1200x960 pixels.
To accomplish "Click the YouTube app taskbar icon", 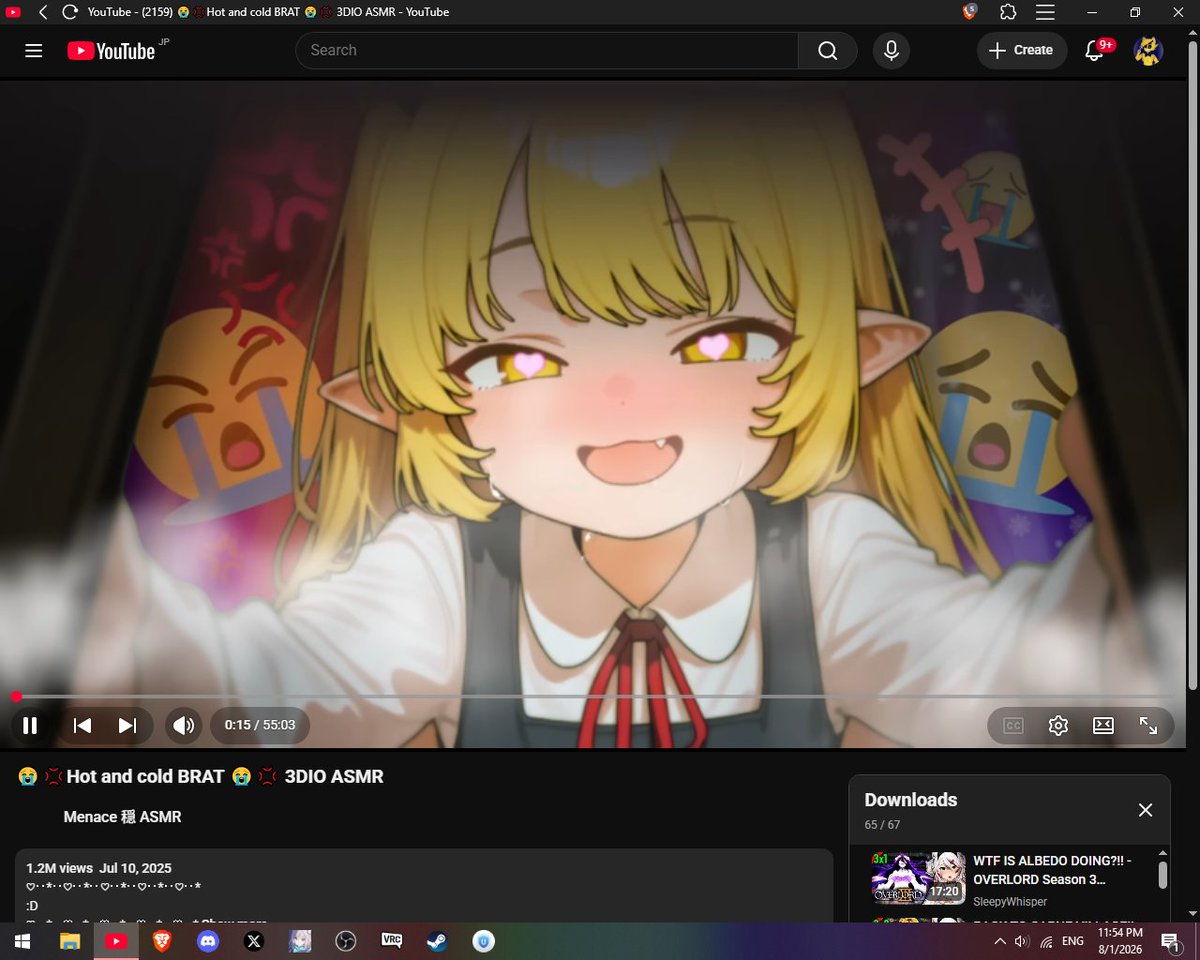I will [116, 941].
